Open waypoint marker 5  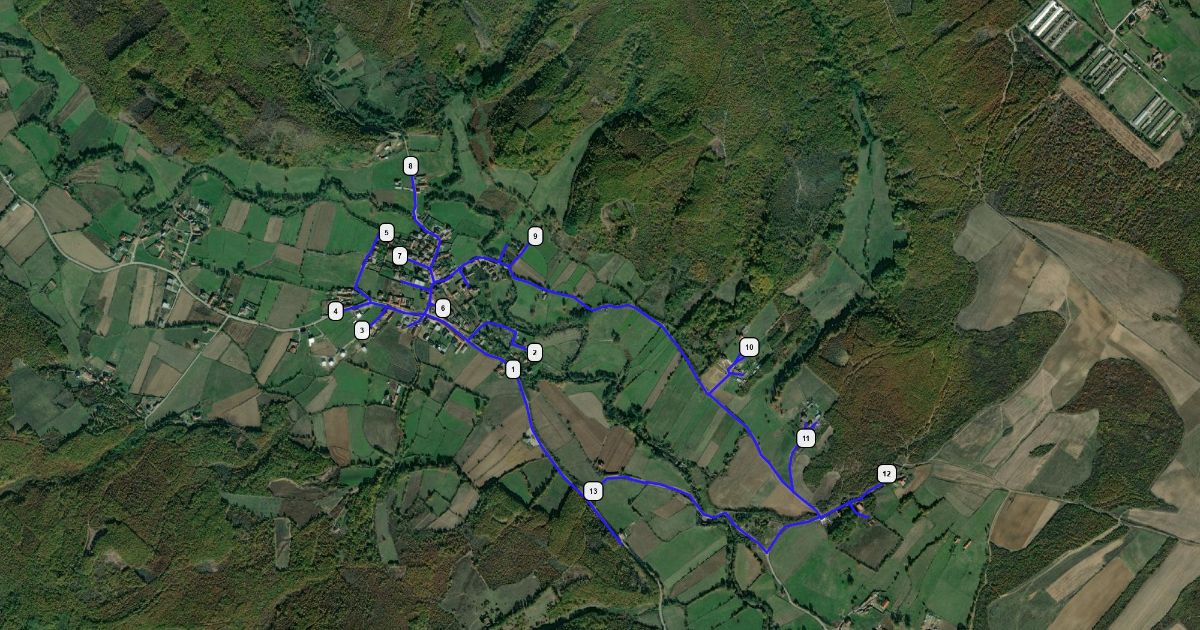click(386, 233)
